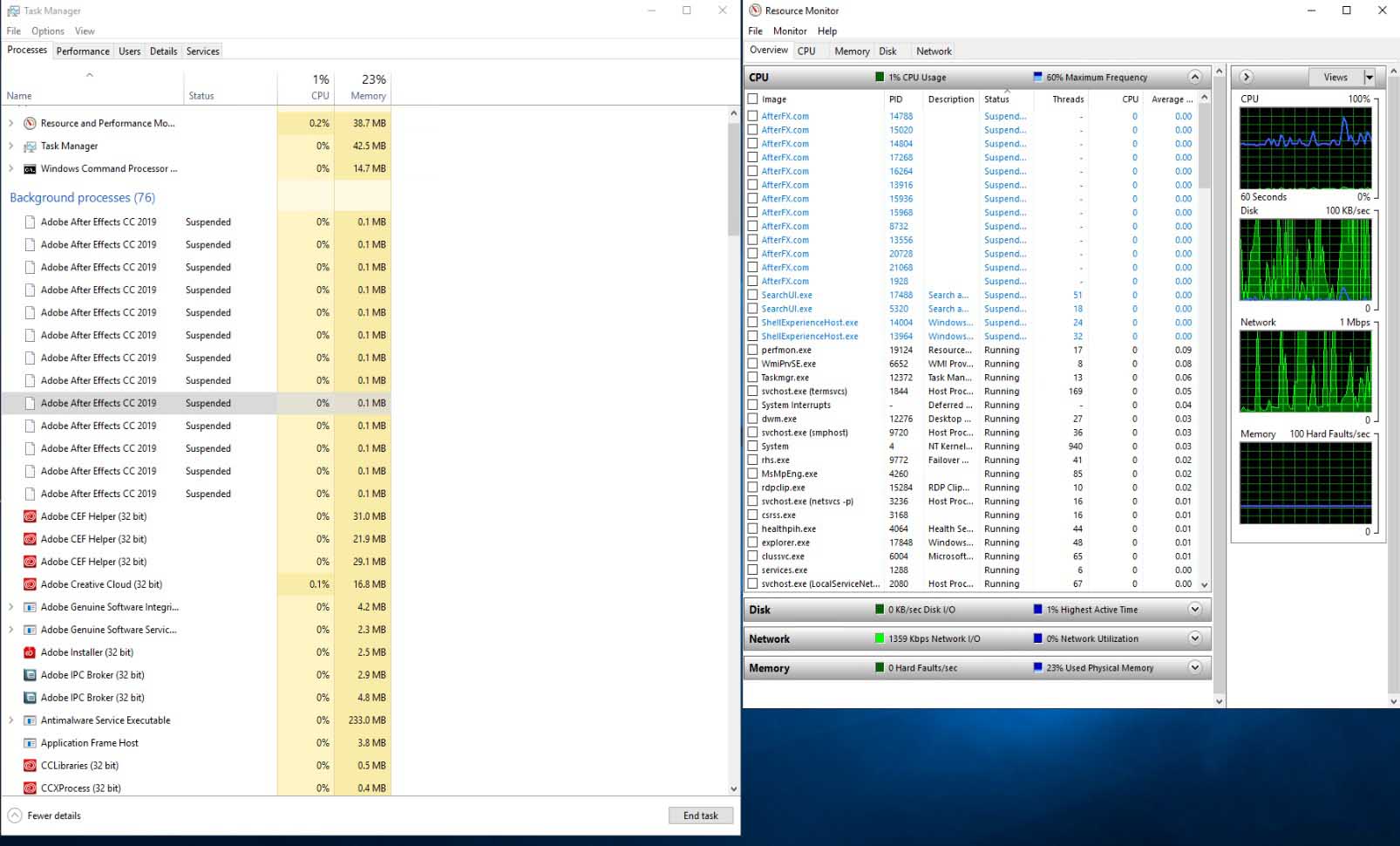Click Adobe CEF Helper 29.1 MB icon
Screen dimensions: 1400x846
click(30, 562)
